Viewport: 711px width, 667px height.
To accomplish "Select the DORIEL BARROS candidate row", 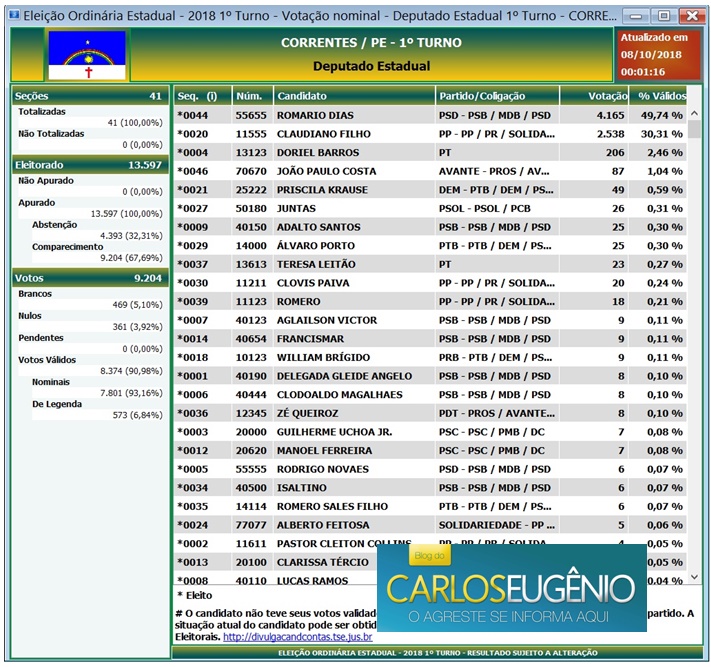I will point(430,152).
